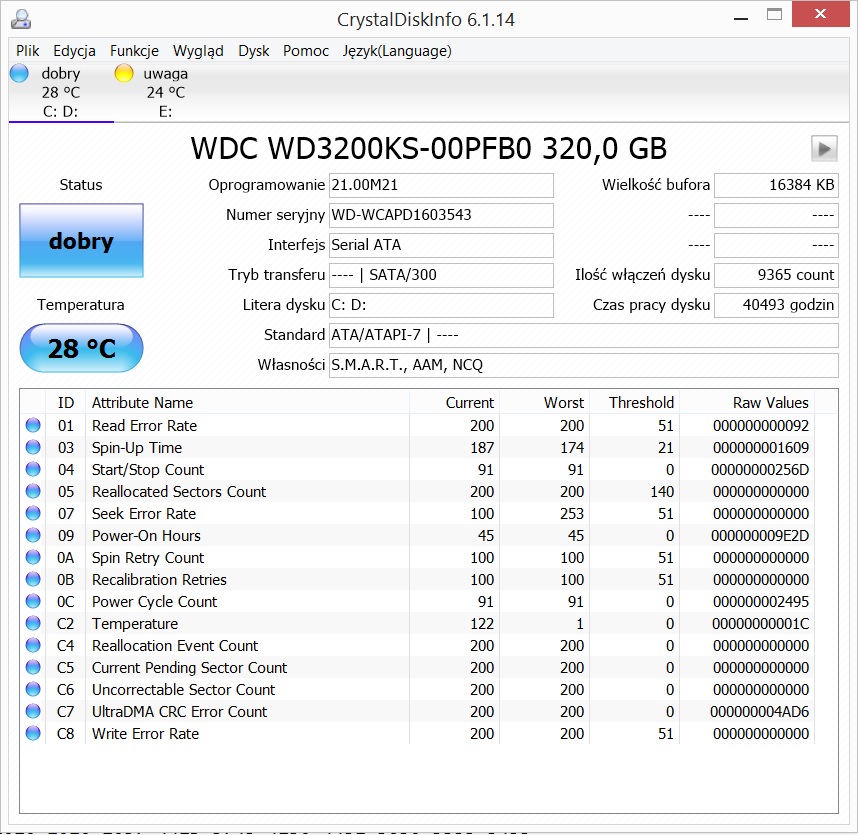Click status icon for Reallocation Event Count
The width and height of the screenshot is (858, 835).
[x=33, y=645]
